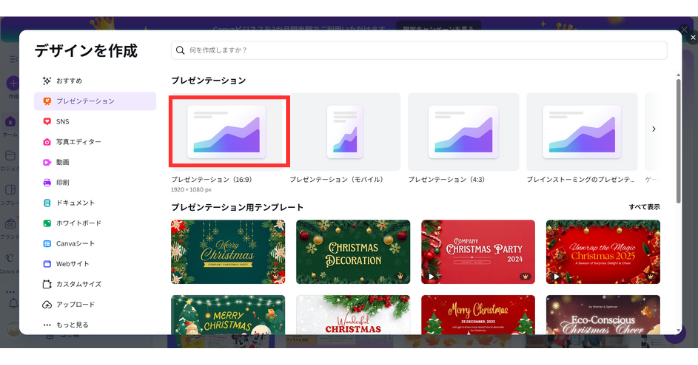Click the 印刷 printer icon
698x365 pixels.
coord(47,182)
